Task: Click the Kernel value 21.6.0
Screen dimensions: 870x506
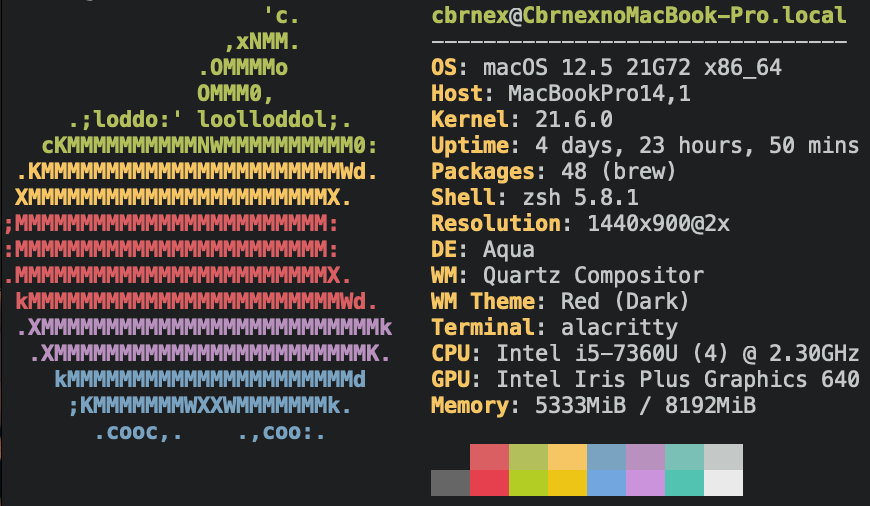Action: pyautogui.click(x=574, y=119)
